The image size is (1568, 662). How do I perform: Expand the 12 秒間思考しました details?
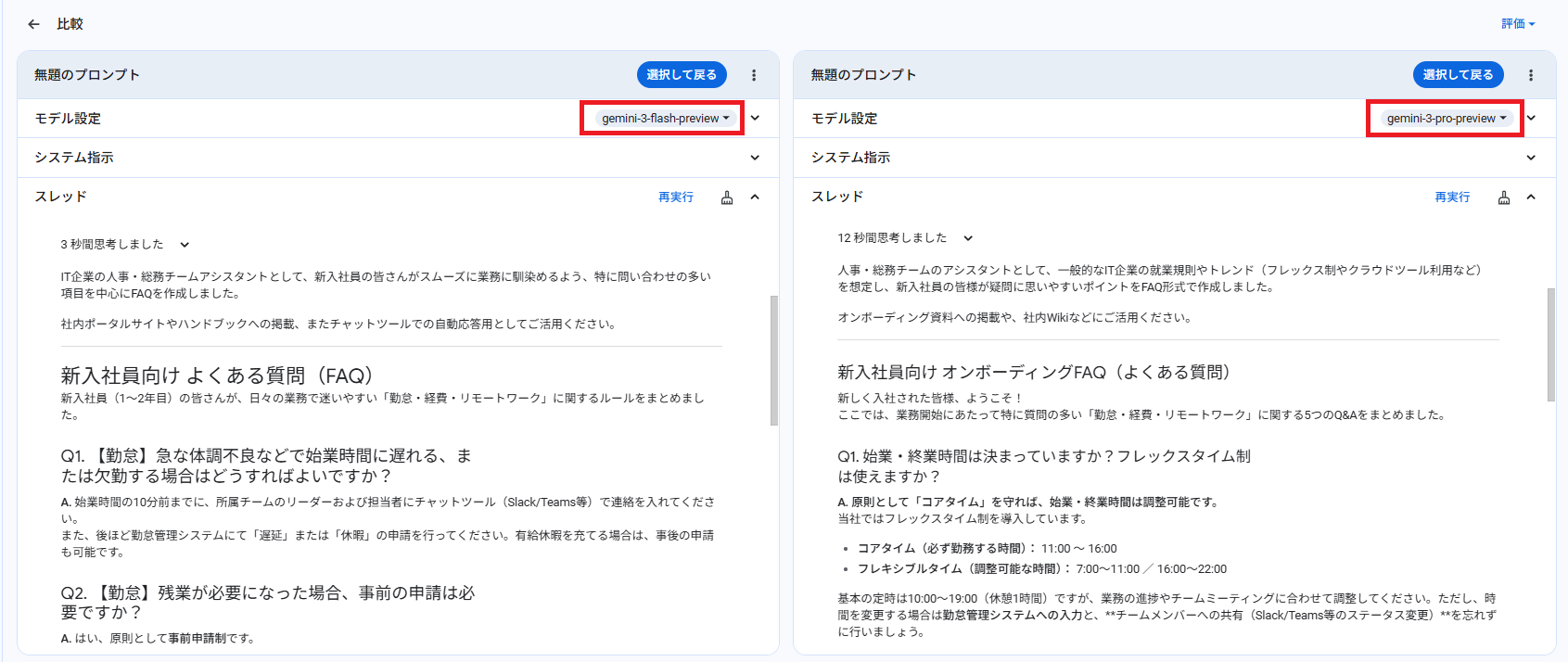click(x=968, y=238)
